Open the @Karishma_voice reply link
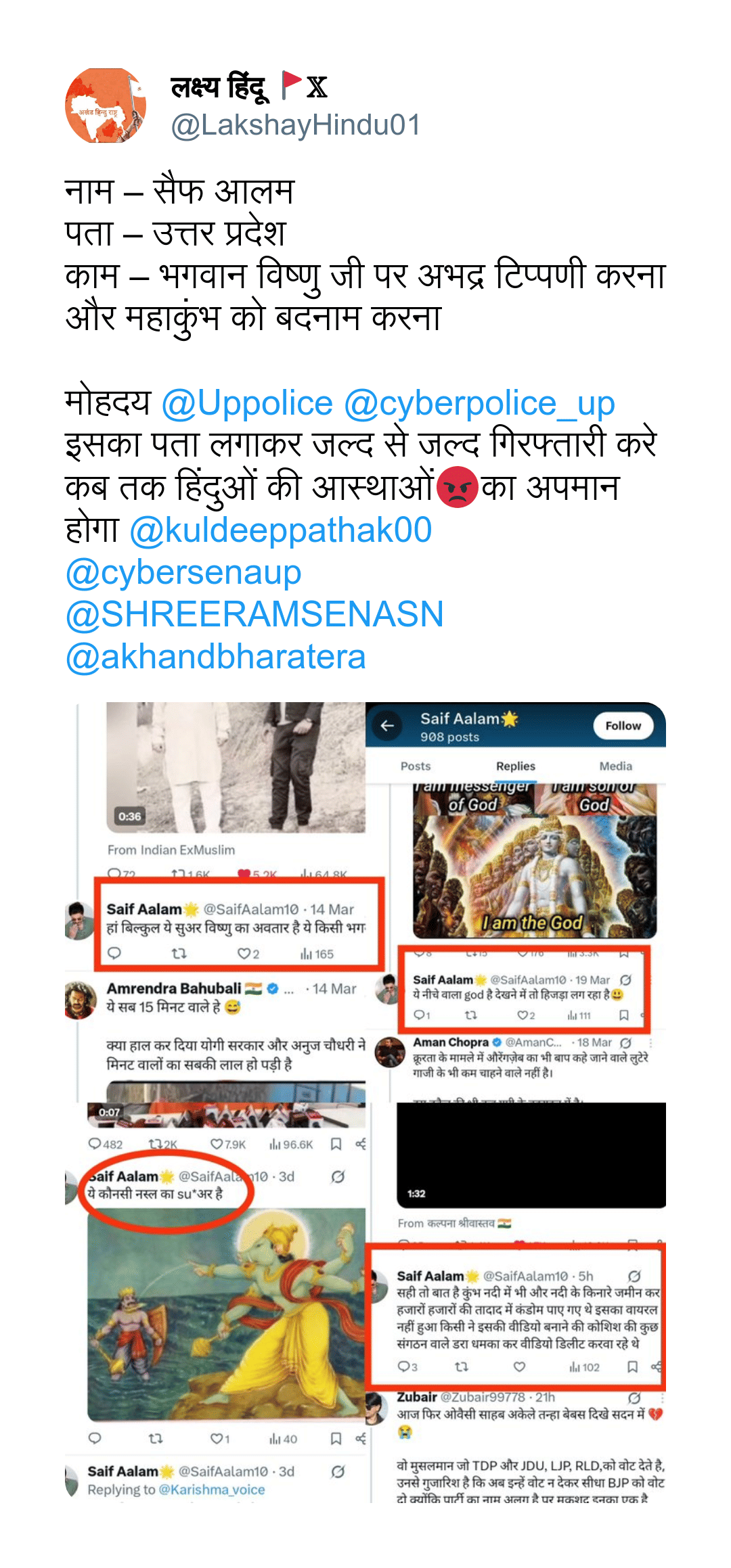 (212, 1490)
